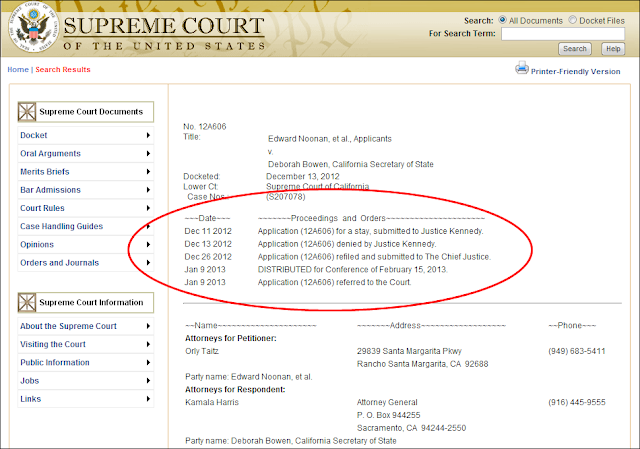Click the Search button
This screenshot has width=640, height=449.
pyautogui.click(x=575, y=49)
